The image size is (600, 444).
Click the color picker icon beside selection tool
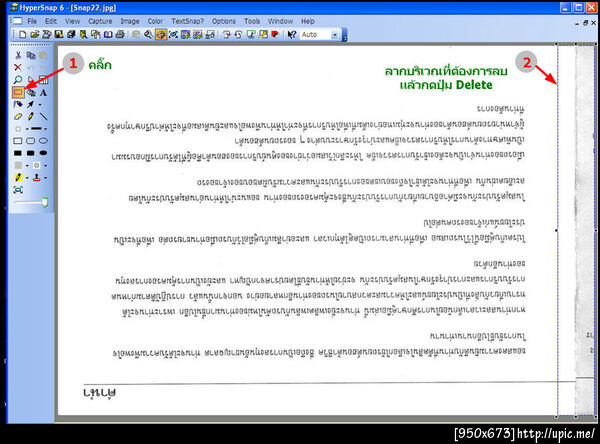31,92
